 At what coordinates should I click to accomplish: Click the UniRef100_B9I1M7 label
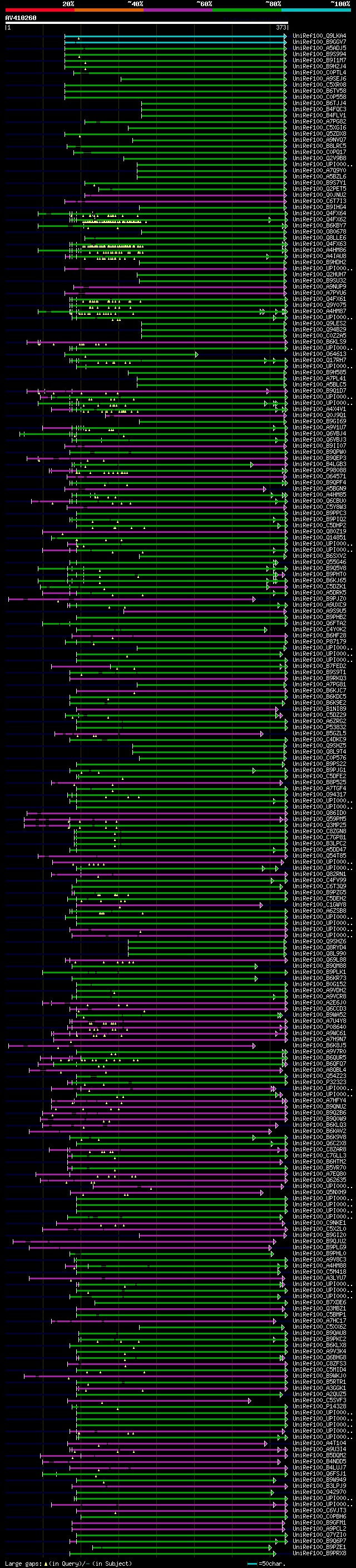(x=319, y=61)
